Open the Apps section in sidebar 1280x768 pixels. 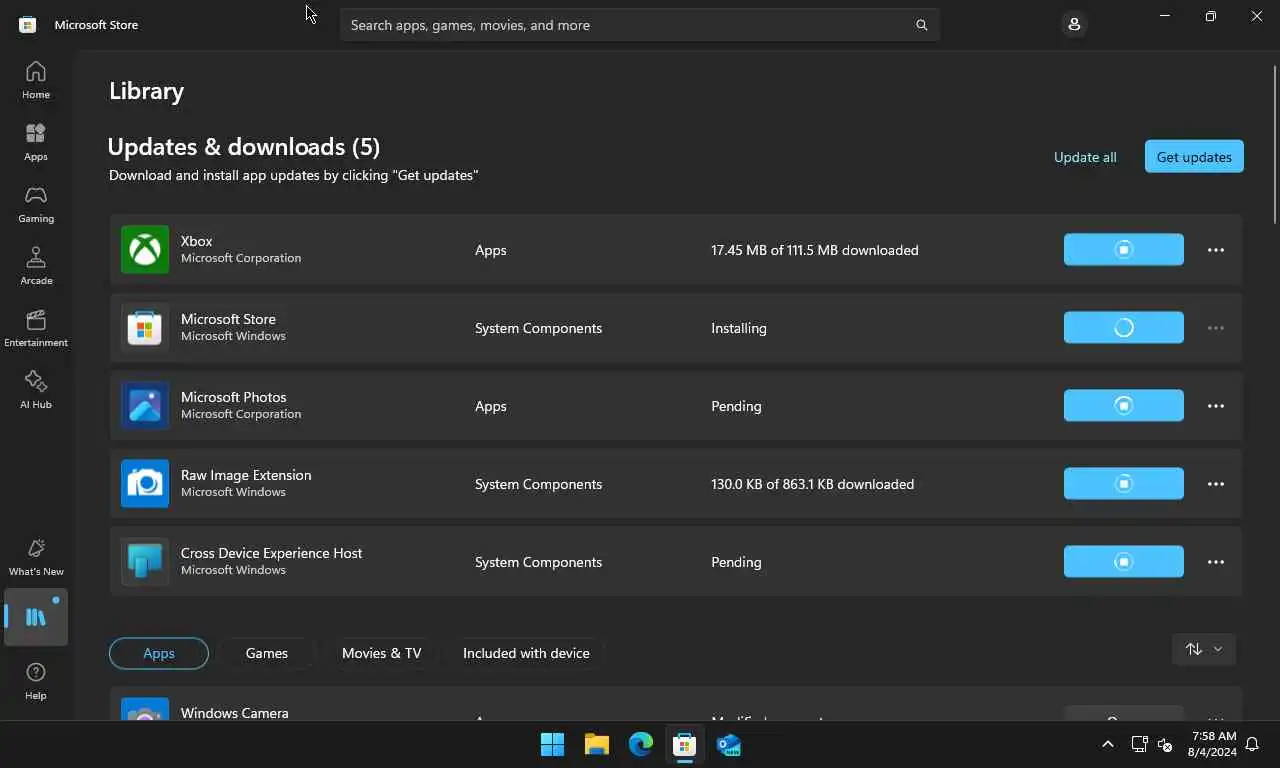pos(36,142)
